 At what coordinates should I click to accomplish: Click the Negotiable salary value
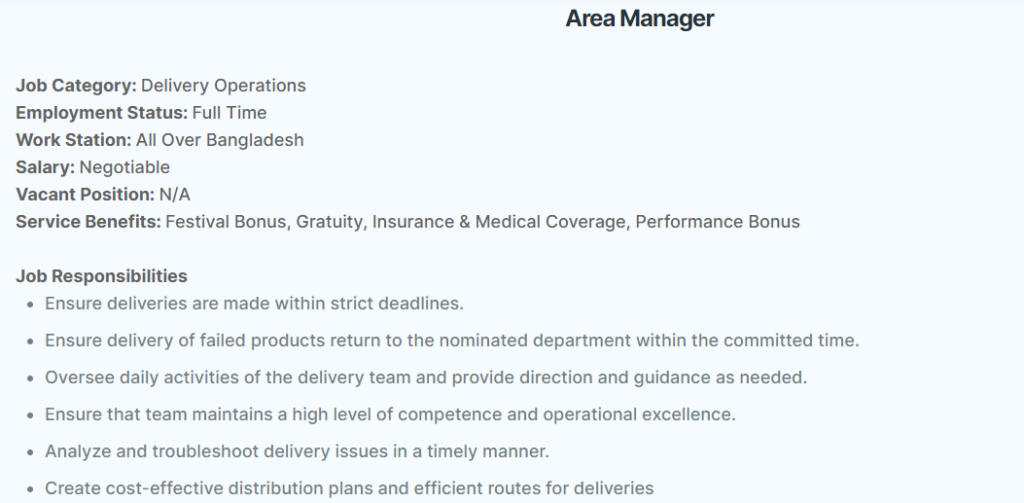click(125, 167)
